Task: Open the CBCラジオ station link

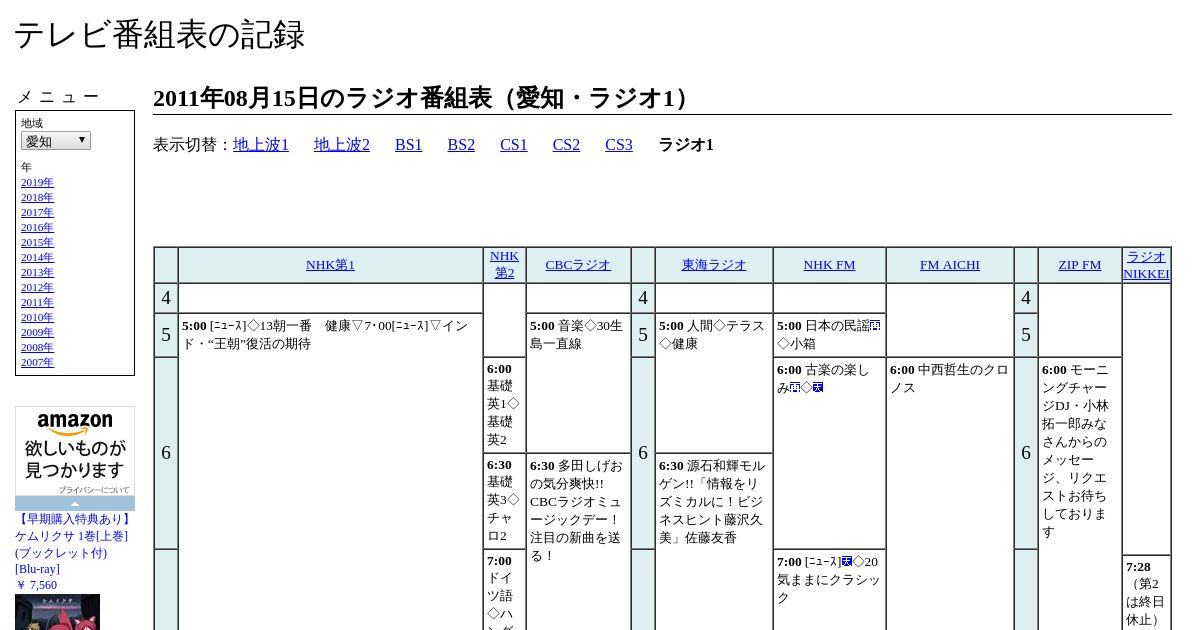Action: [x=578, y=265]
